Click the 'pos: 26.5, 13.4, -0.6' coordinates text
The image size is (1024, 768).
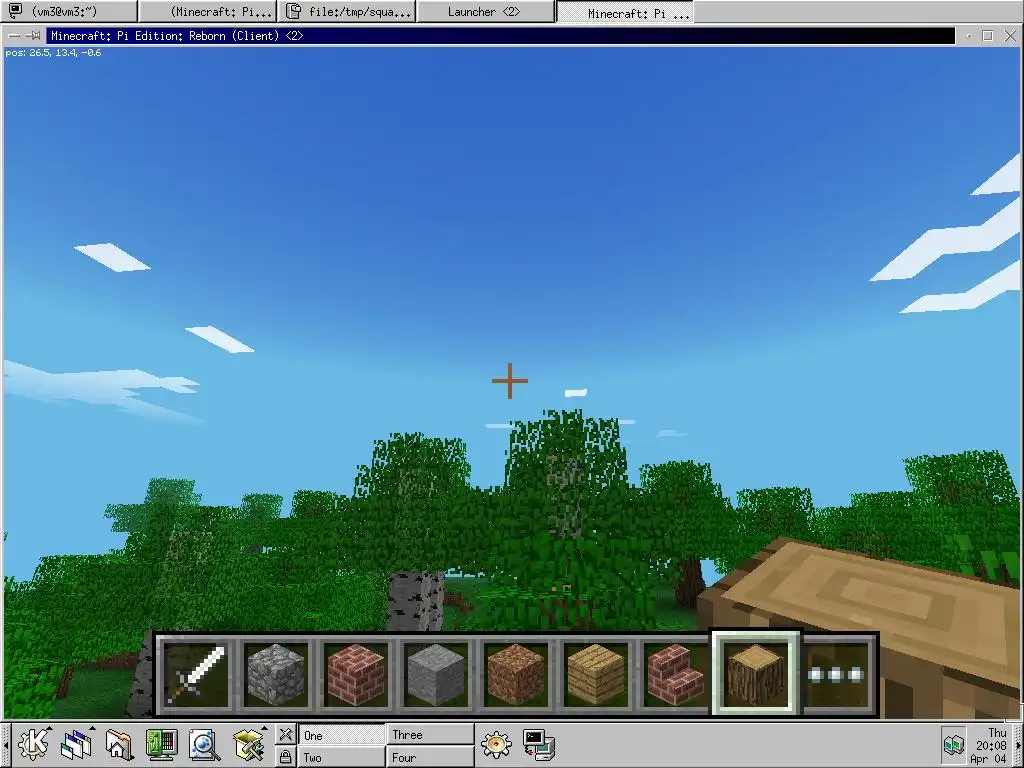(54, 53)
